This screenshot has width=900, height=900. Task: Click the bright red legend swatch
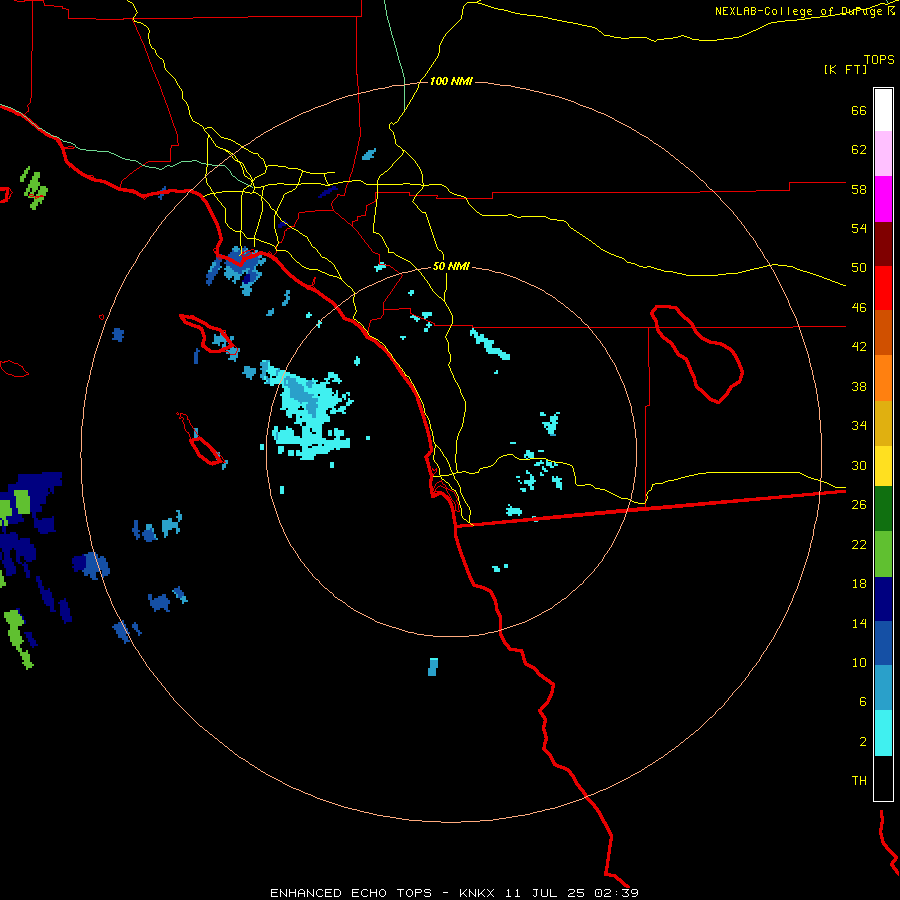tap(883, 288)
